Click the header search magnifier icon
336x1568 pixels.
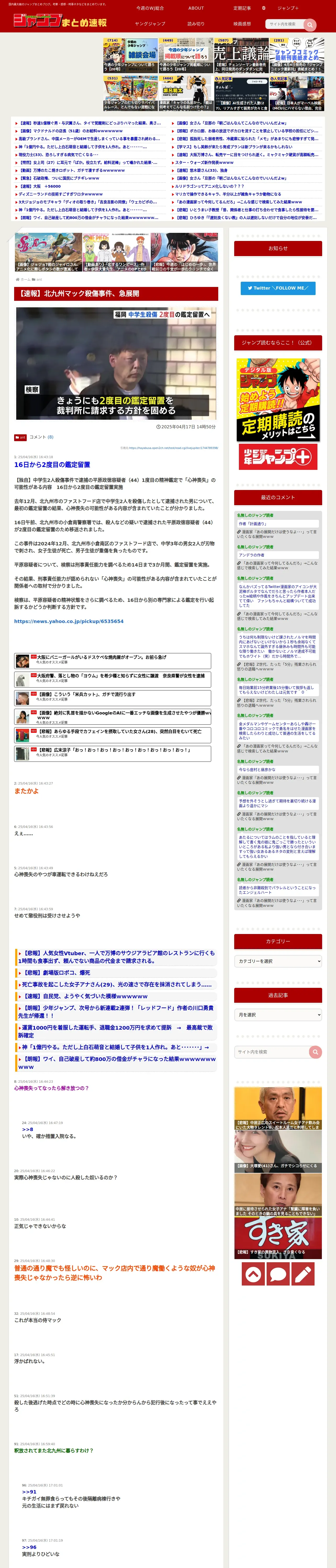point(310,24)
